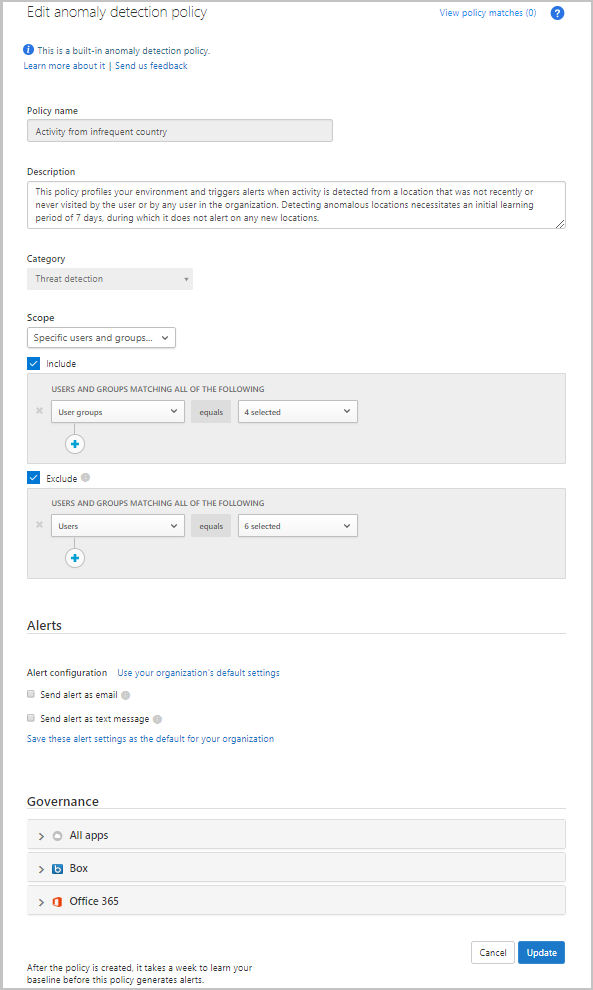Uncheck the Exclude checkbox
593x990 pixels.
pos(33,478)
